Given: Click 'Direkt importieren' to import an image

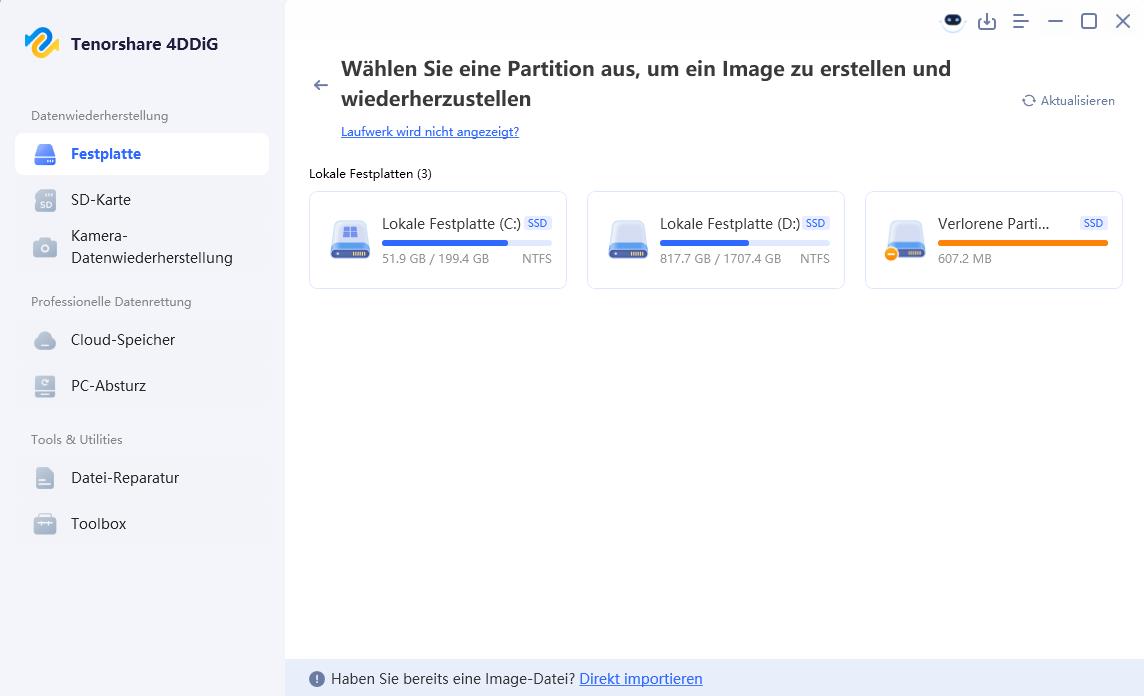Looking at the screenshot, I should [x=641, y=679].
